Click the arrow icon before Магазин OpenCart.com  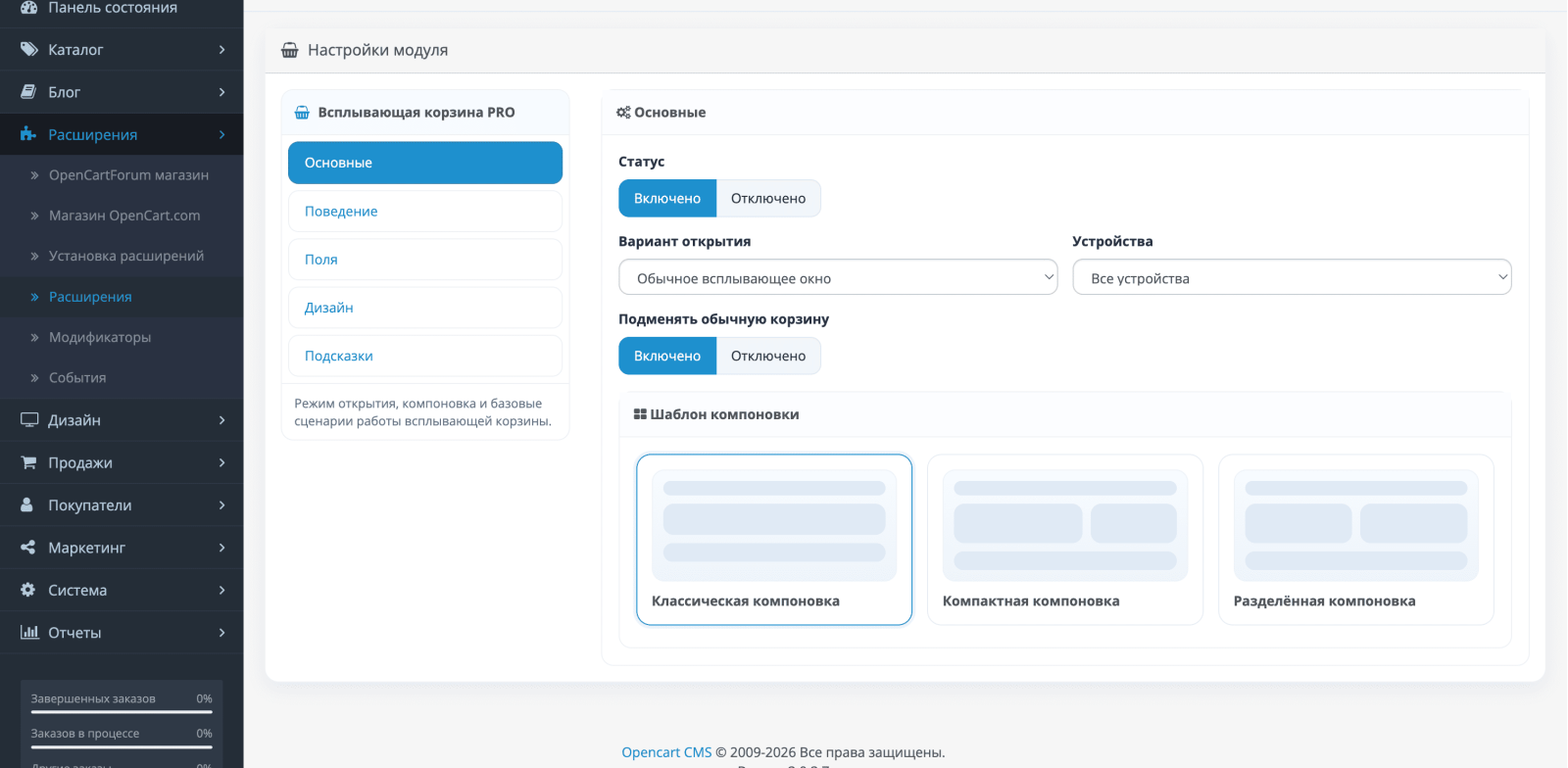click(x=34, y=216)
